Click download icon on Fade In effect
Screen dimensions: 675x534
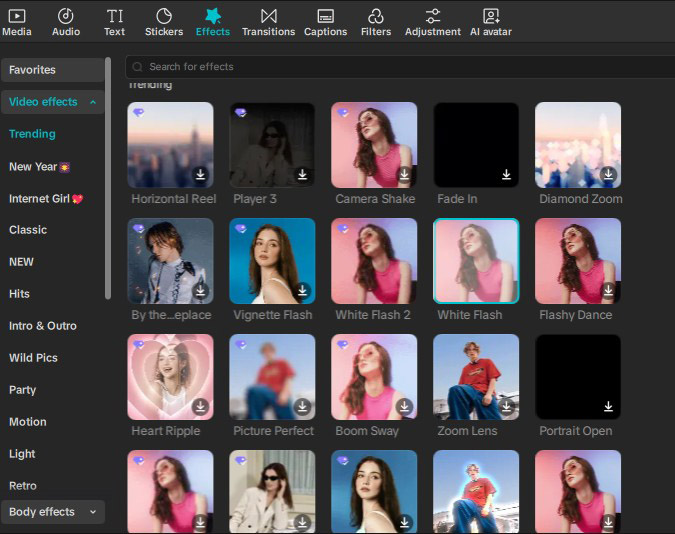[x=506, y=175]
